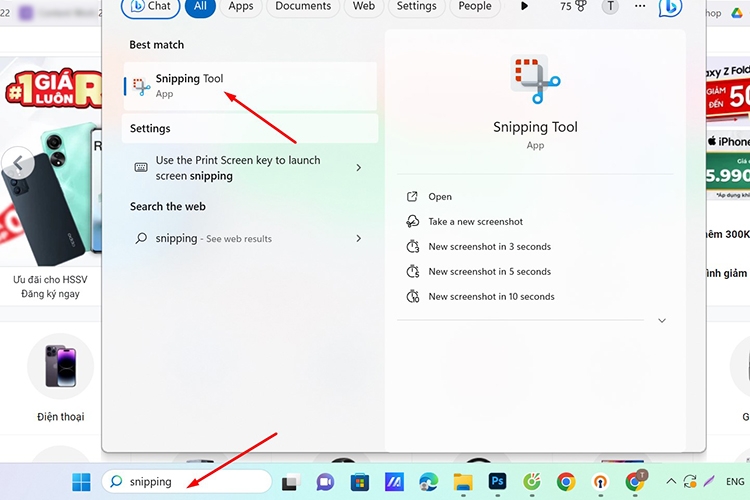The image size is (750, 500).
Task: Open snipping web results entry
Action: [250, 238]
